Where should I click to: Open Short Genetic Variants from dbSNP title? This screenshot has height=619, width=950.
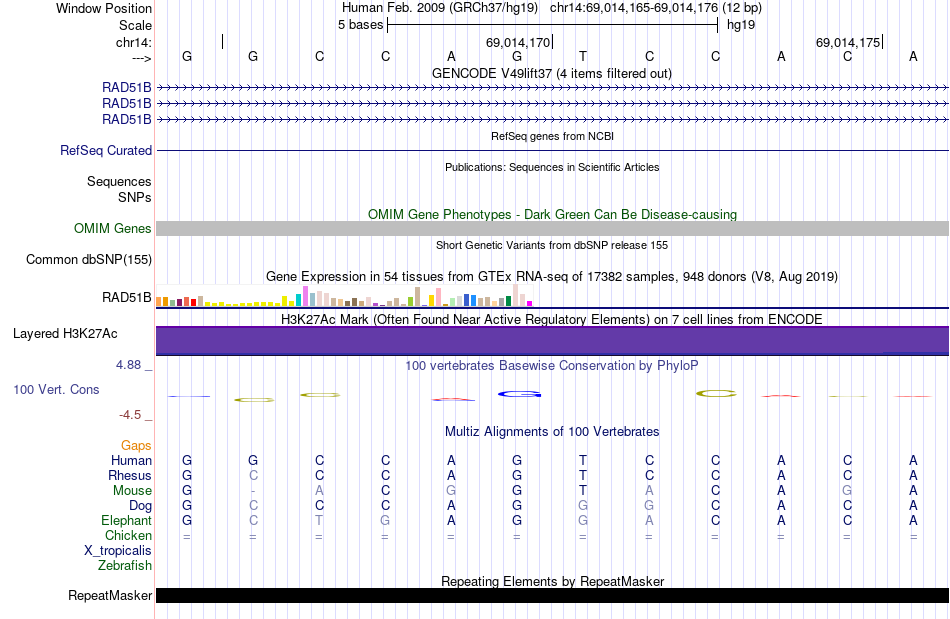[552, 245]
